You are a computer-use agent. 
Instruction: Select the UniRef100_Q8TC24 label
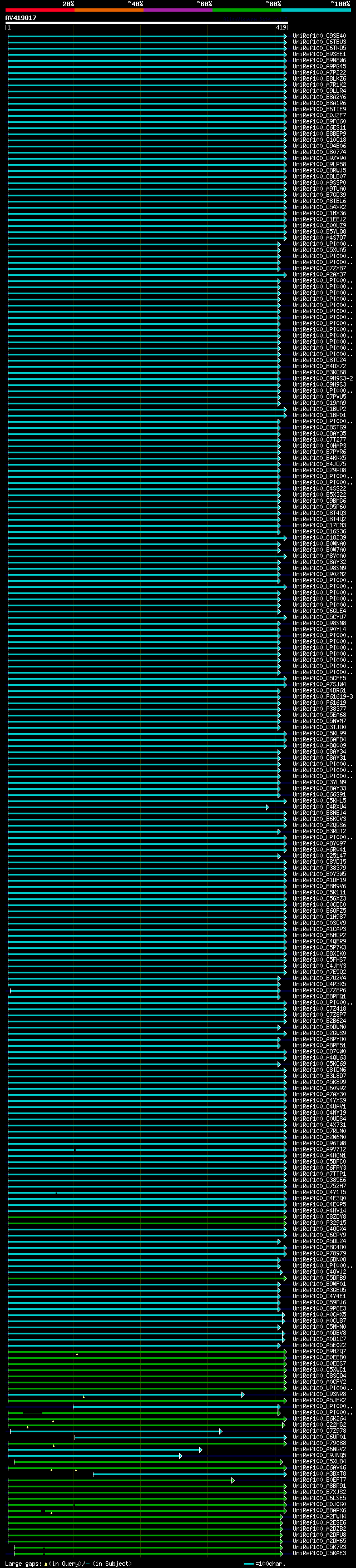click(x=319, y=360)
